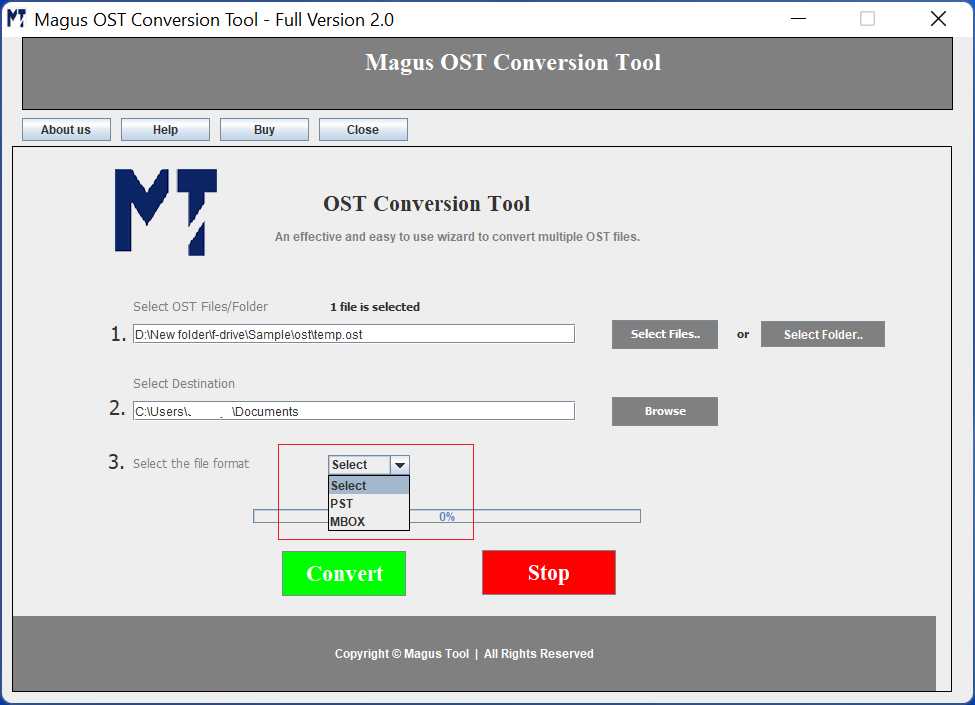Choose MBOX as the output format
This screenshot has width=975, height=705.
pyautogui.click(x=368, y=522)
